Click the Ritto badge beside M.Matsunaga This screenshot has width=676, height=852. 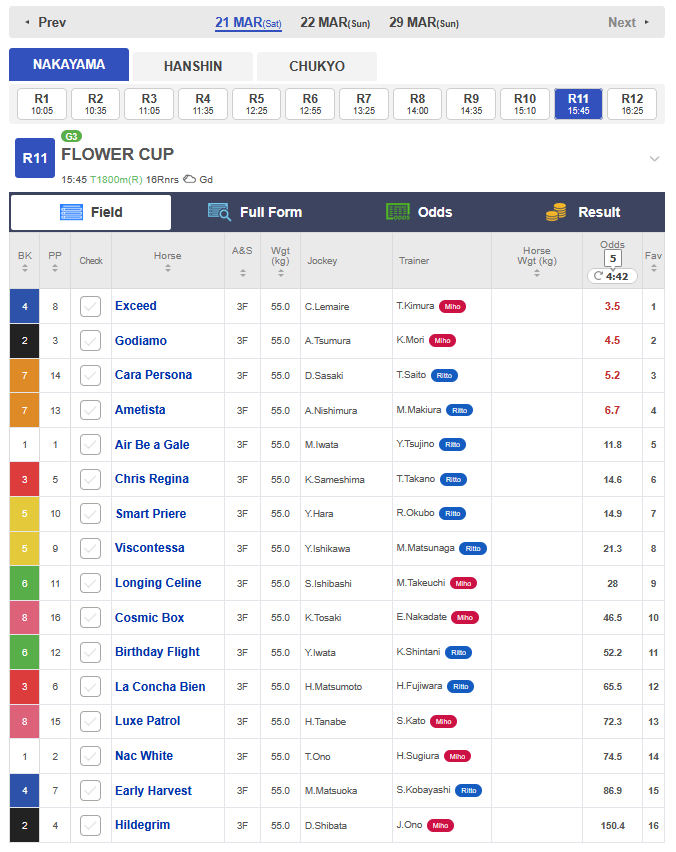[473, 548]
